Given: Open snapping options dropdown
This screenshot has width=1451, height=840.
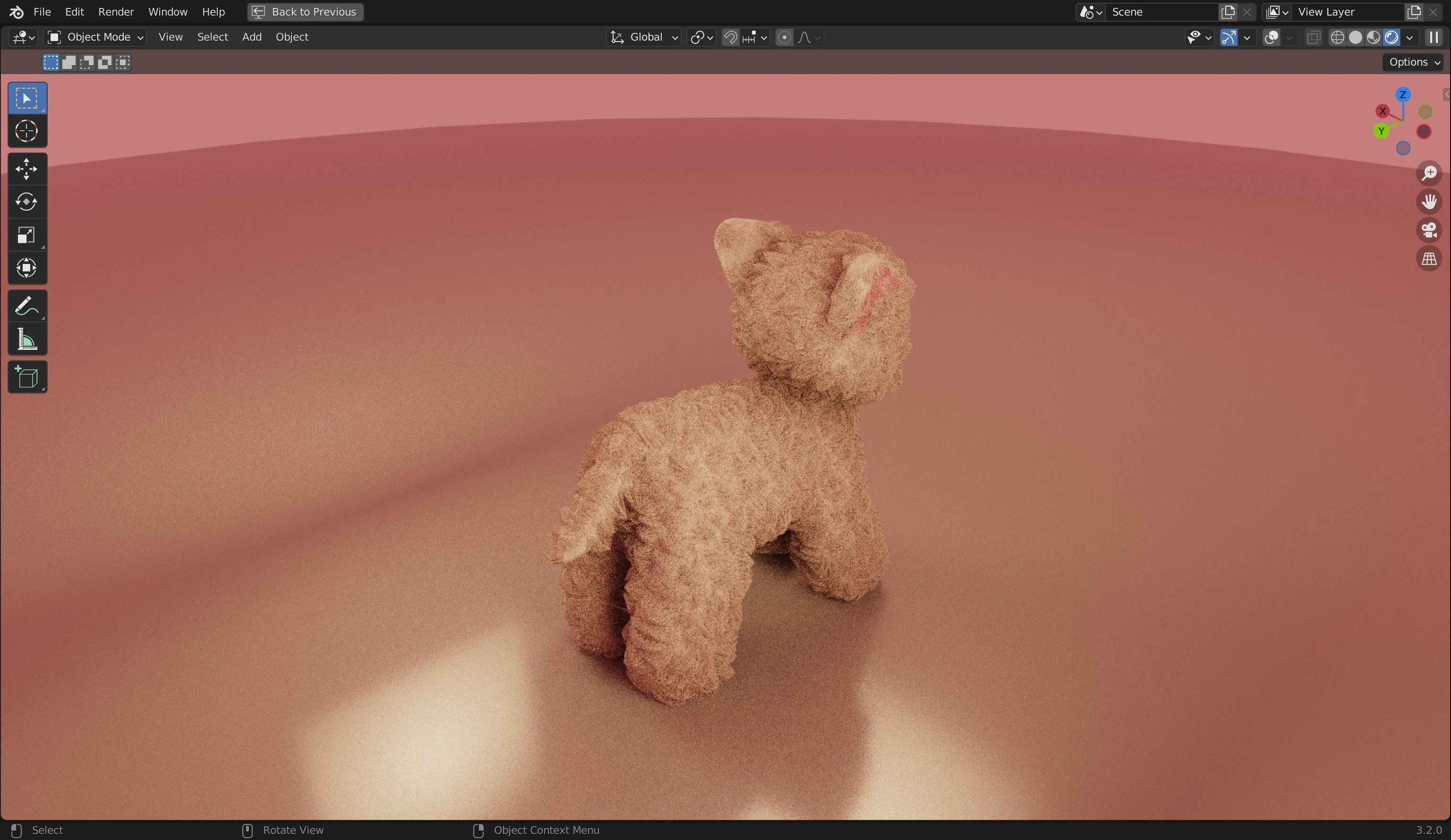Looking at the screenshot, I should (x=755, y=37).
